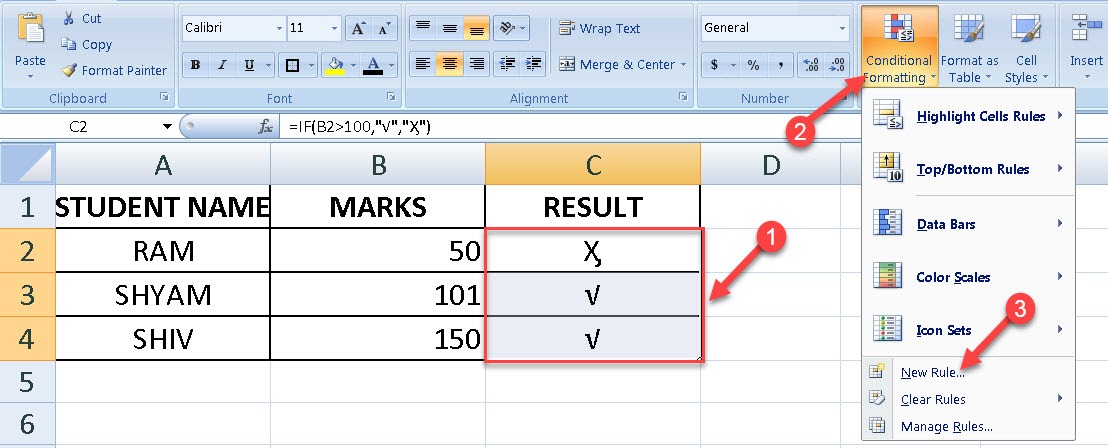The height and width of the screenshot is (448, 1108).
Task: Toggle Italic formatting
Action: point(222,65)
